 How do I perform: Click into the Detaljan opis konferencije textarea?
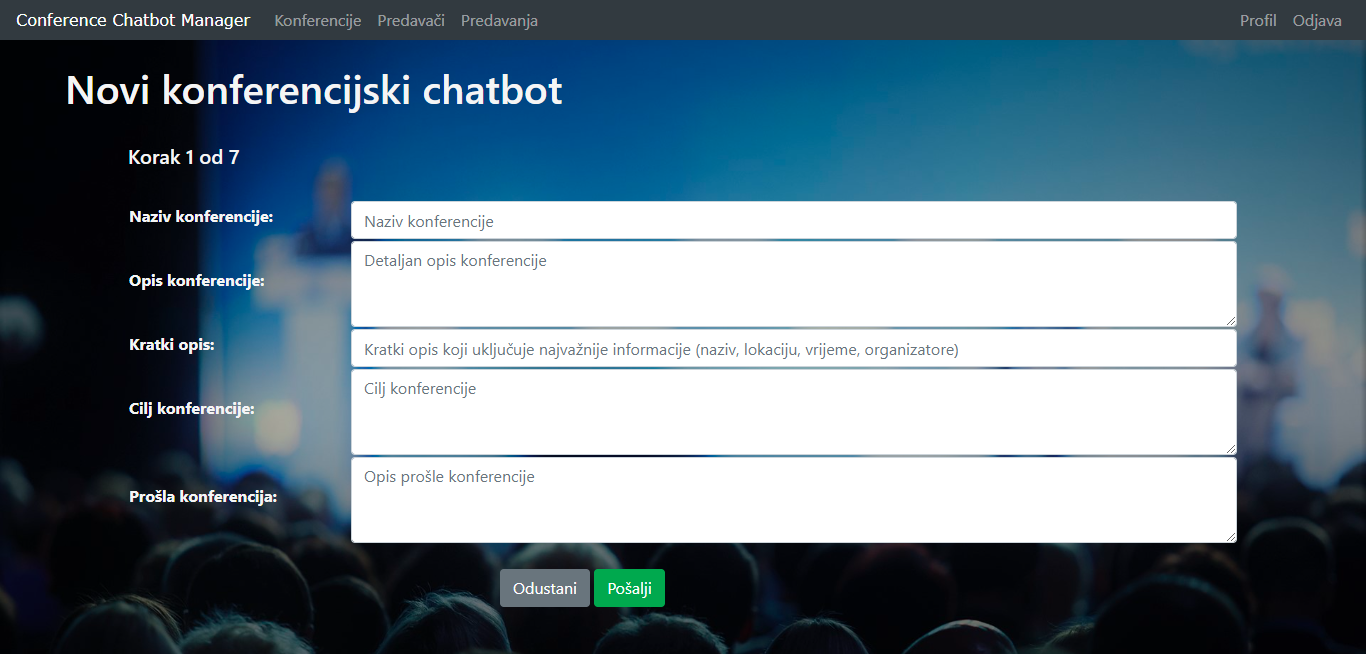click(x=794, y=284)
